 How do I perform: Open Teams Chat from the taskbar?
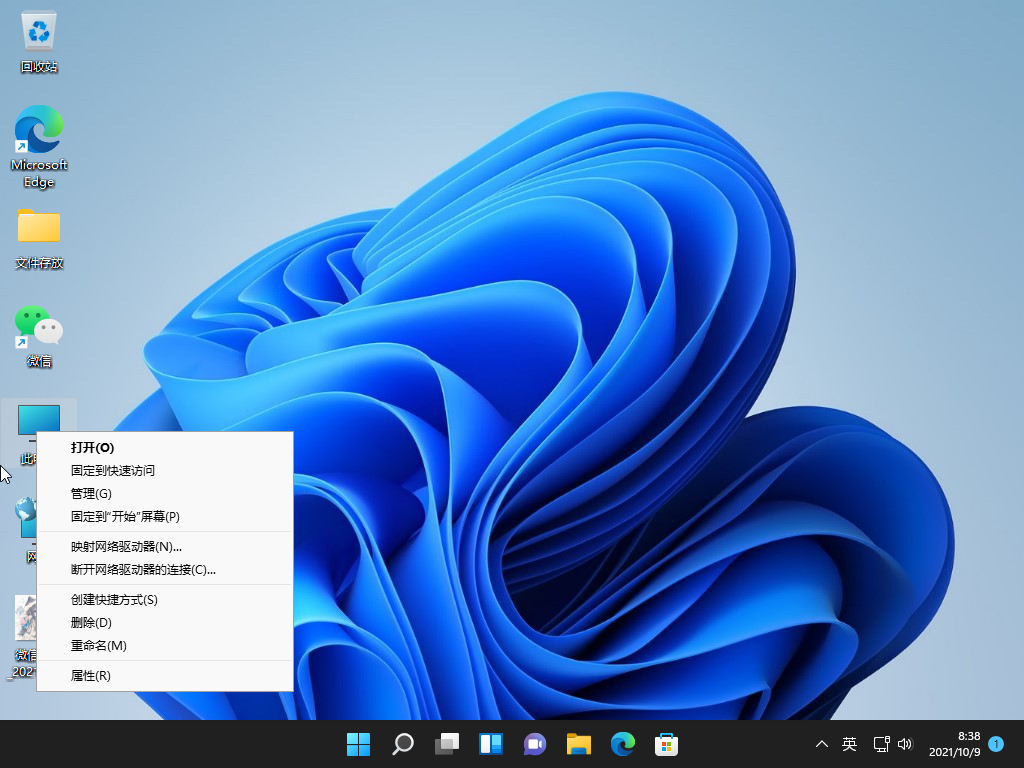534,744
